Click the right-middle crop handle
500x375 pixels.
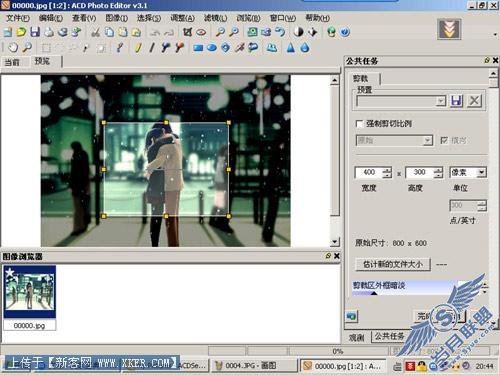coord(229,169)
